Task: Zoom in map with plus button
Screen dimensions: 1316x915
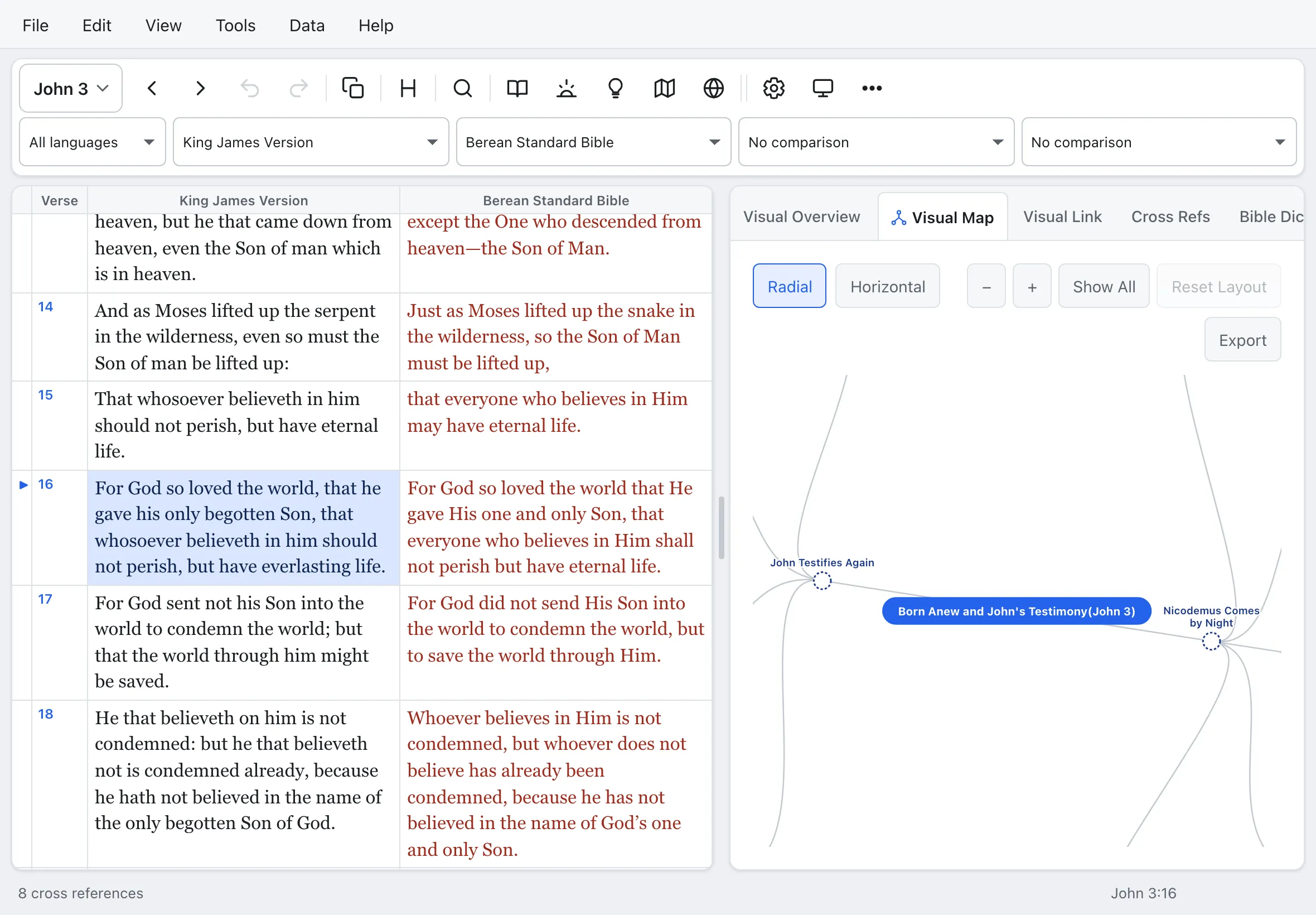Action: 1032,286
